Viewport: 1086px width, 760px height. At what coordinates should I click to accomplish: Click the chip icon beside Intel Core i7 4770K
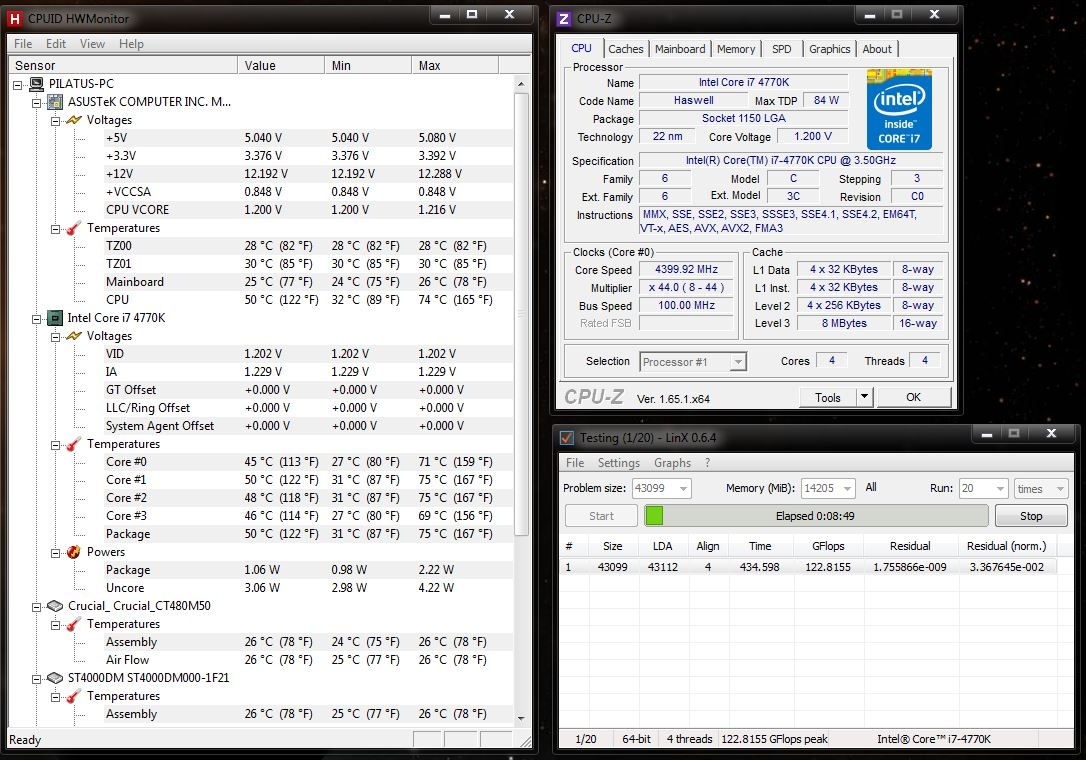click(x=55, y=318)
